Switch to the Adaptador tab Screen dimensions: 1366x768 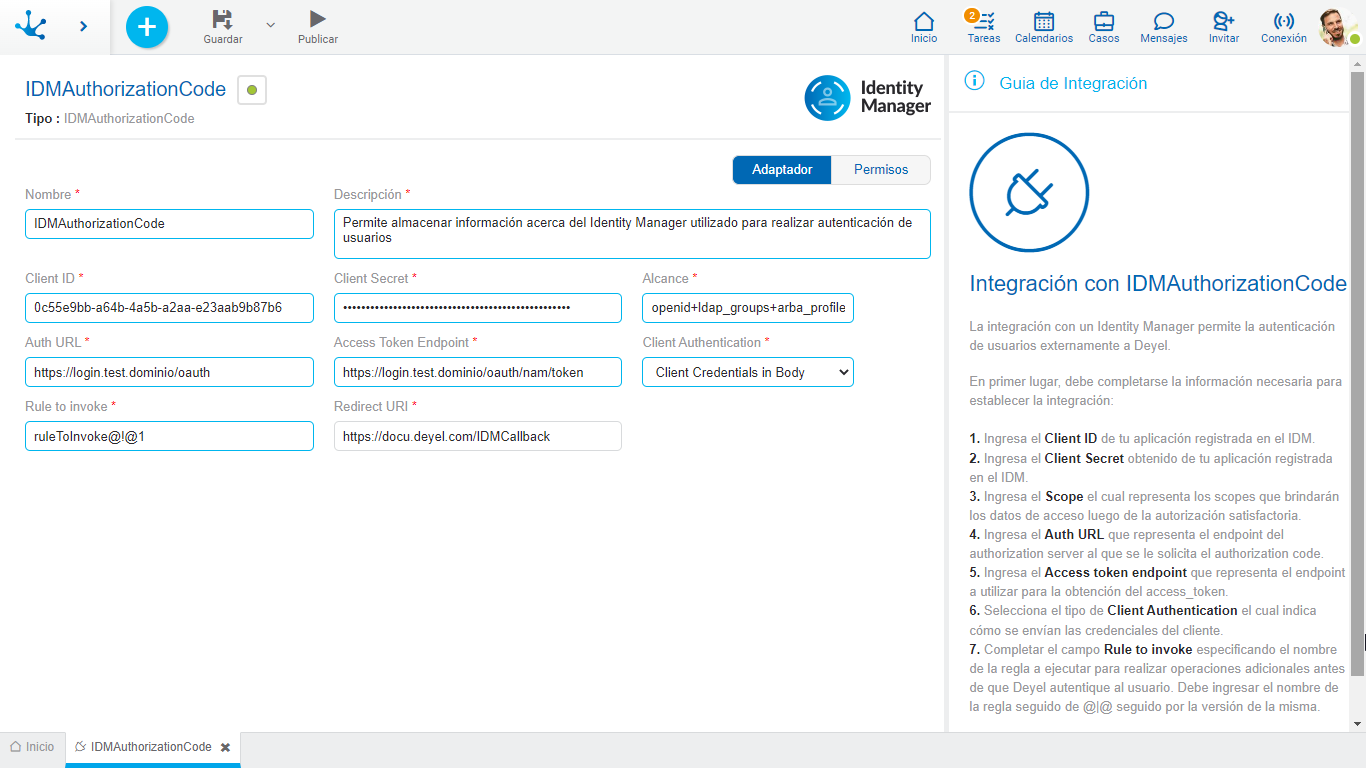(x=782, y=170)
